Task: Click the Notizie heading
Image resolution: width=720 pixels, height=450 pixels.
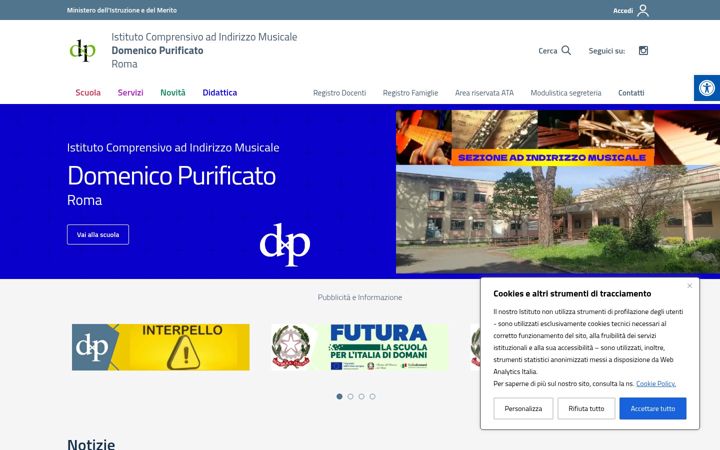Action: point(91,444)
